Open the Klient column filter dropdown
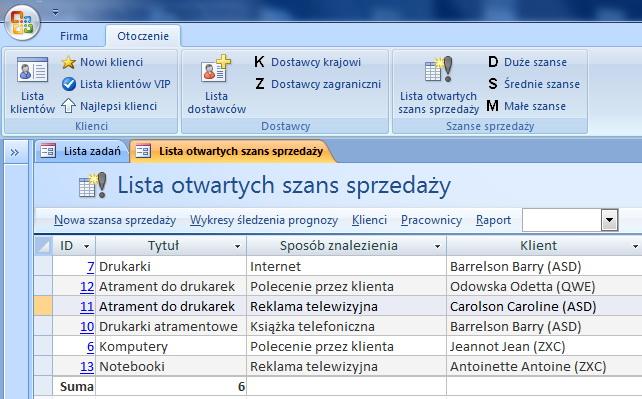This screenshot has height=399, width=642. pos(635,246)
